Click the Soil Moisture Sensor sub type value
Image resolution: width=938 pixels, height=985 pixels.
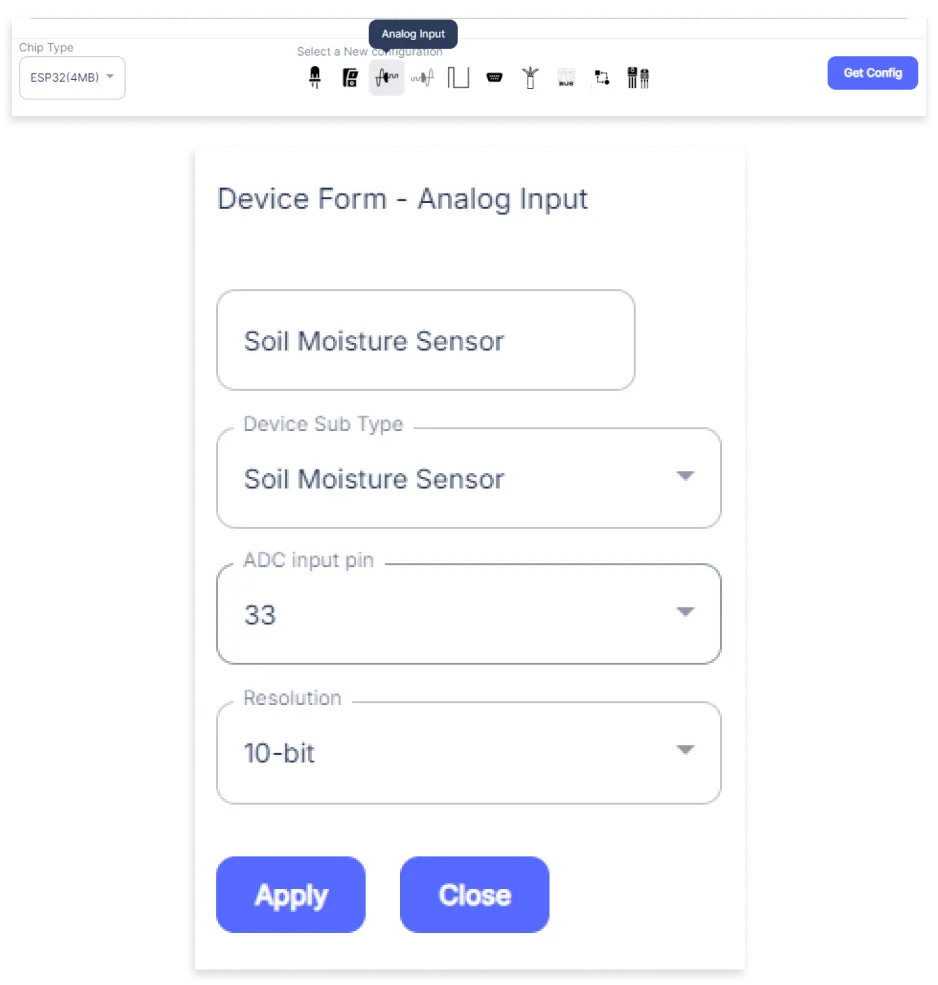click(x=374, y=479)
